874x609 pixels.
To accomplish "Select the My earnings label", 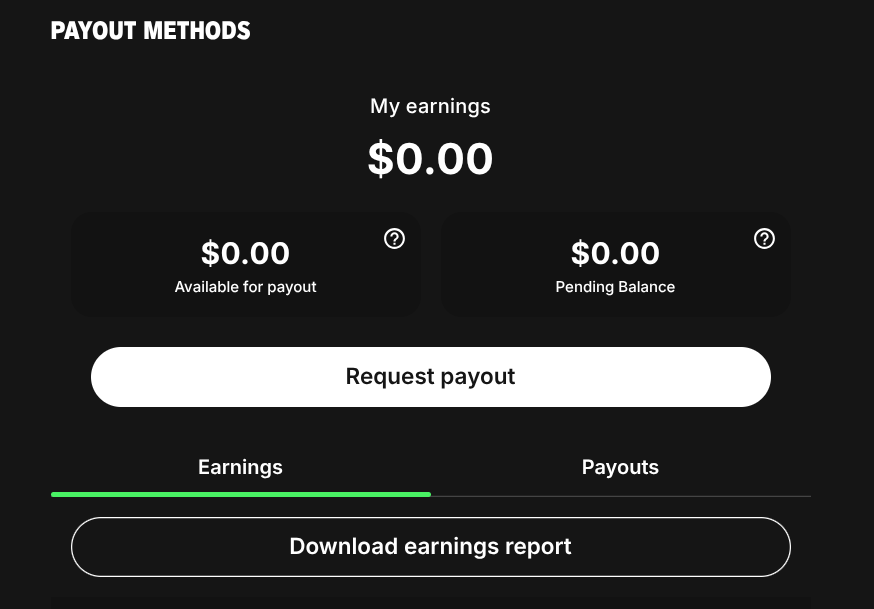I will click(430, 106).
